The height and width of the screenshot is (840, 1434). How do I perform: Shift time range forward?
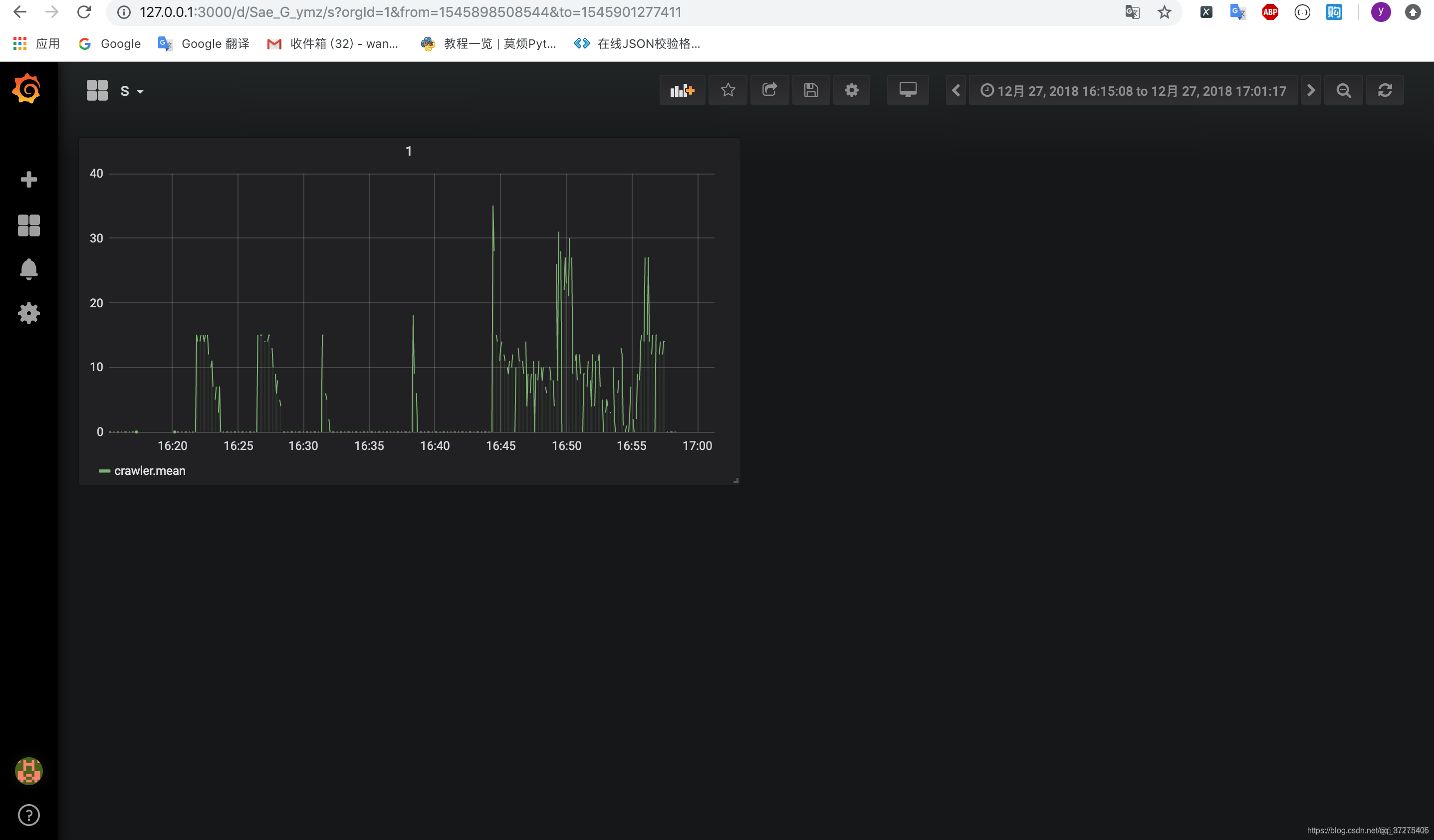1311,90
